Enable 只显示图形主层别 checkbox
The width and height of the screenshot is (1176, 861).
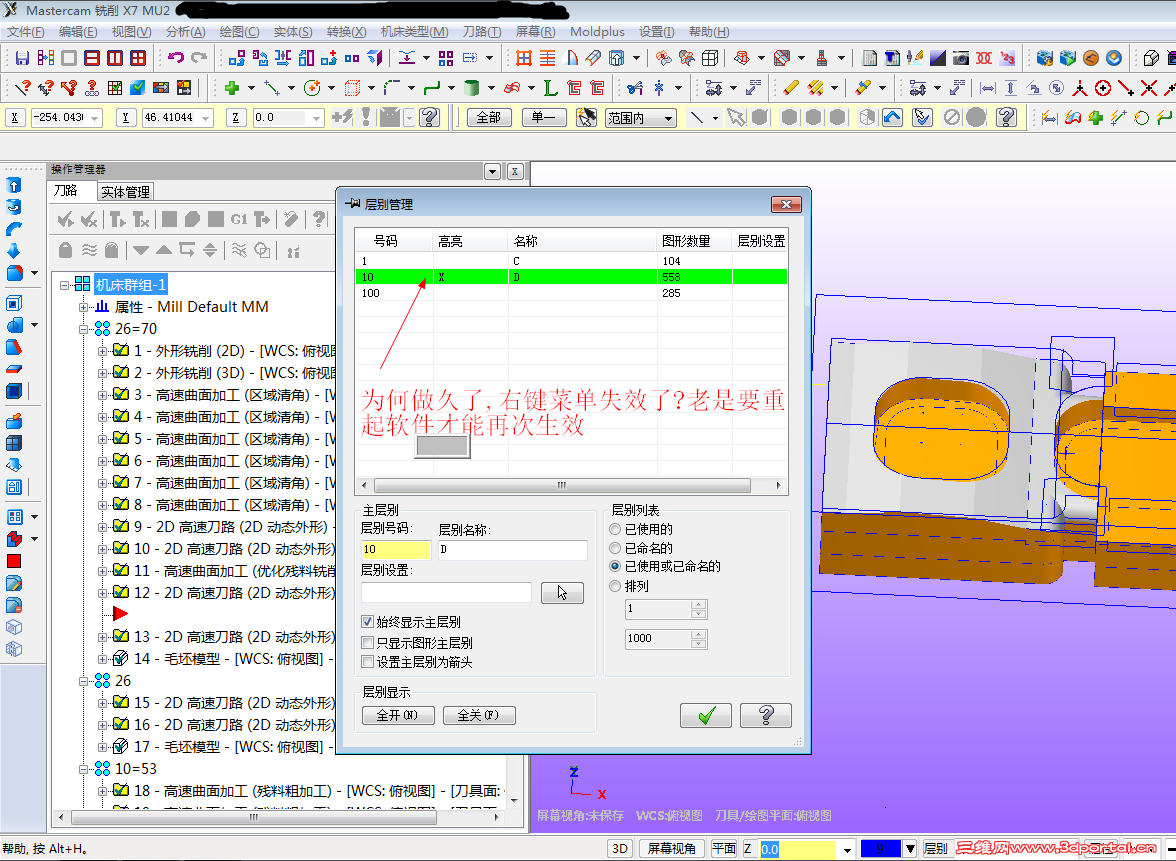[x=368, y=643]
